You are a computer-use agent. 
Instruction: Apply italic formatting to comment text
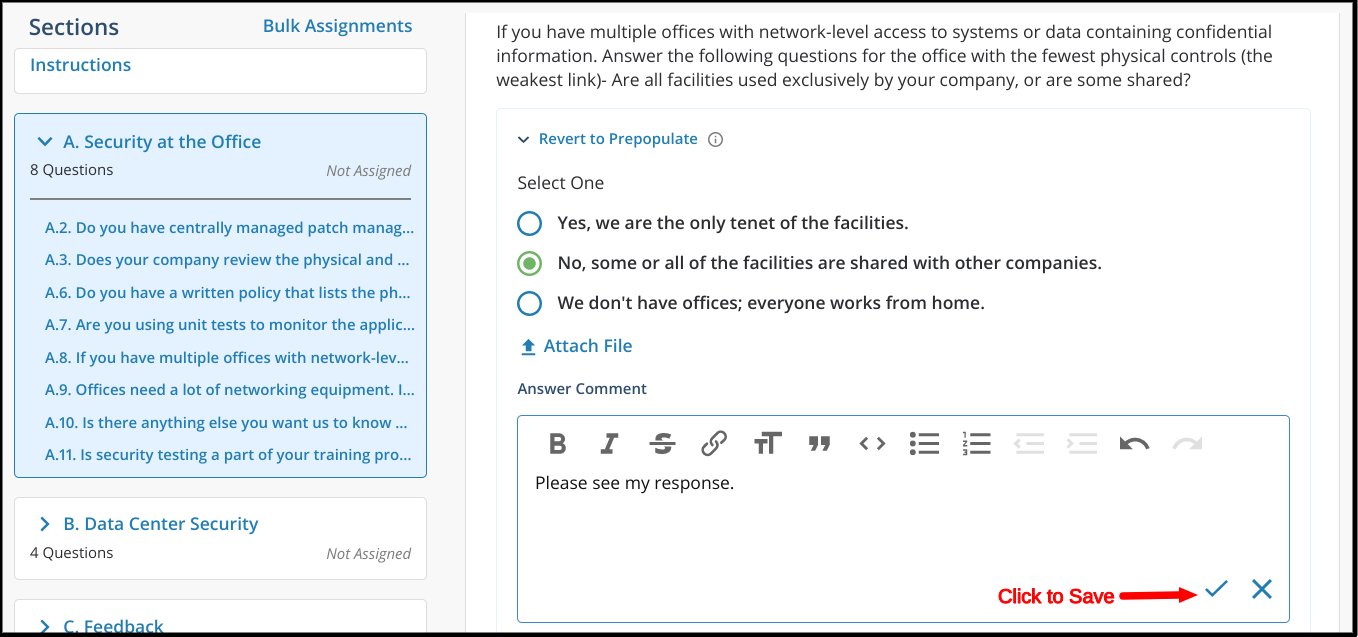[609, 443]
